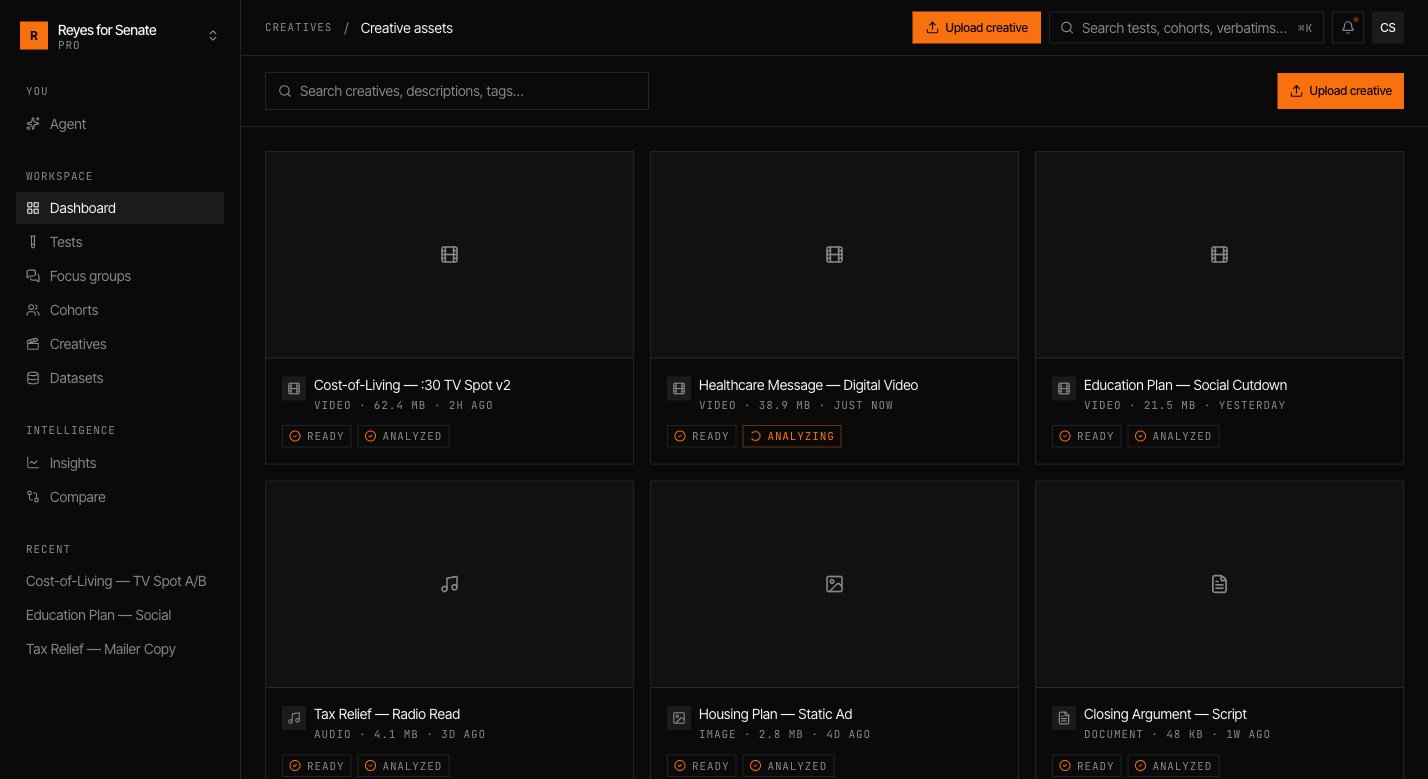Click the Datasets database icon

33,378
